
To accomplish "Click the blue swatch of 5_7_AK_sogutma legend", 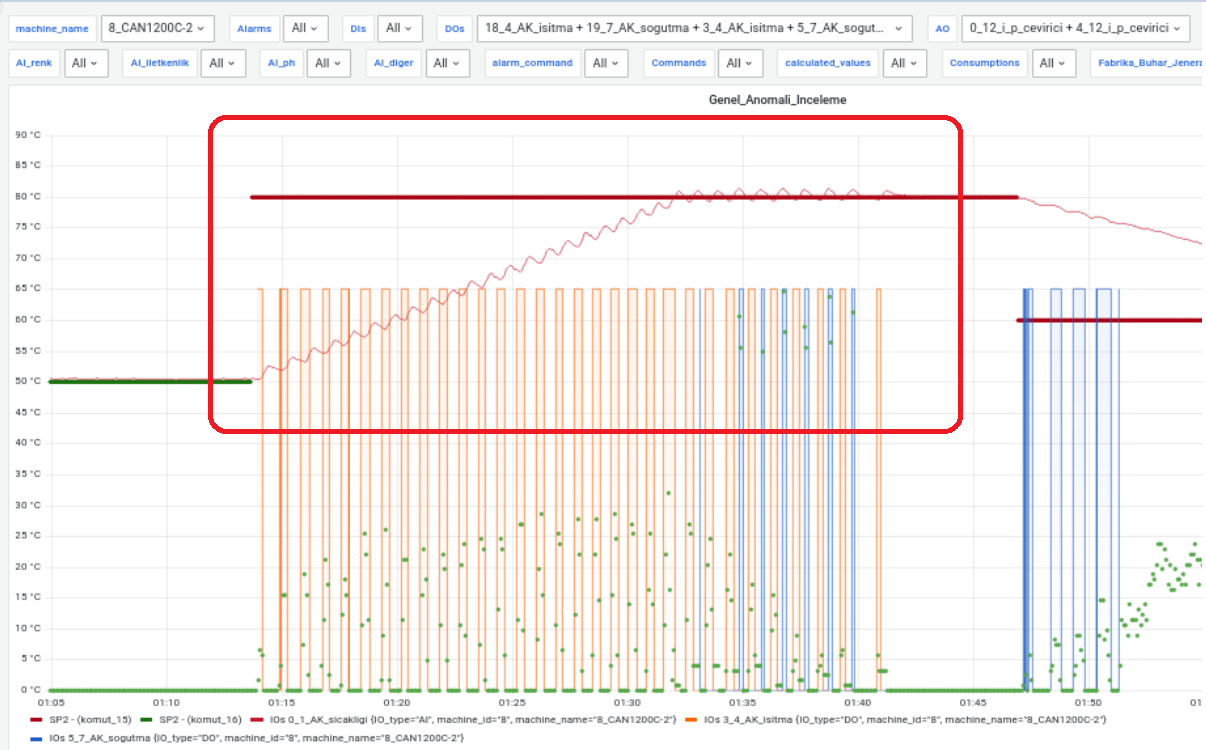I will click(37, 738).
